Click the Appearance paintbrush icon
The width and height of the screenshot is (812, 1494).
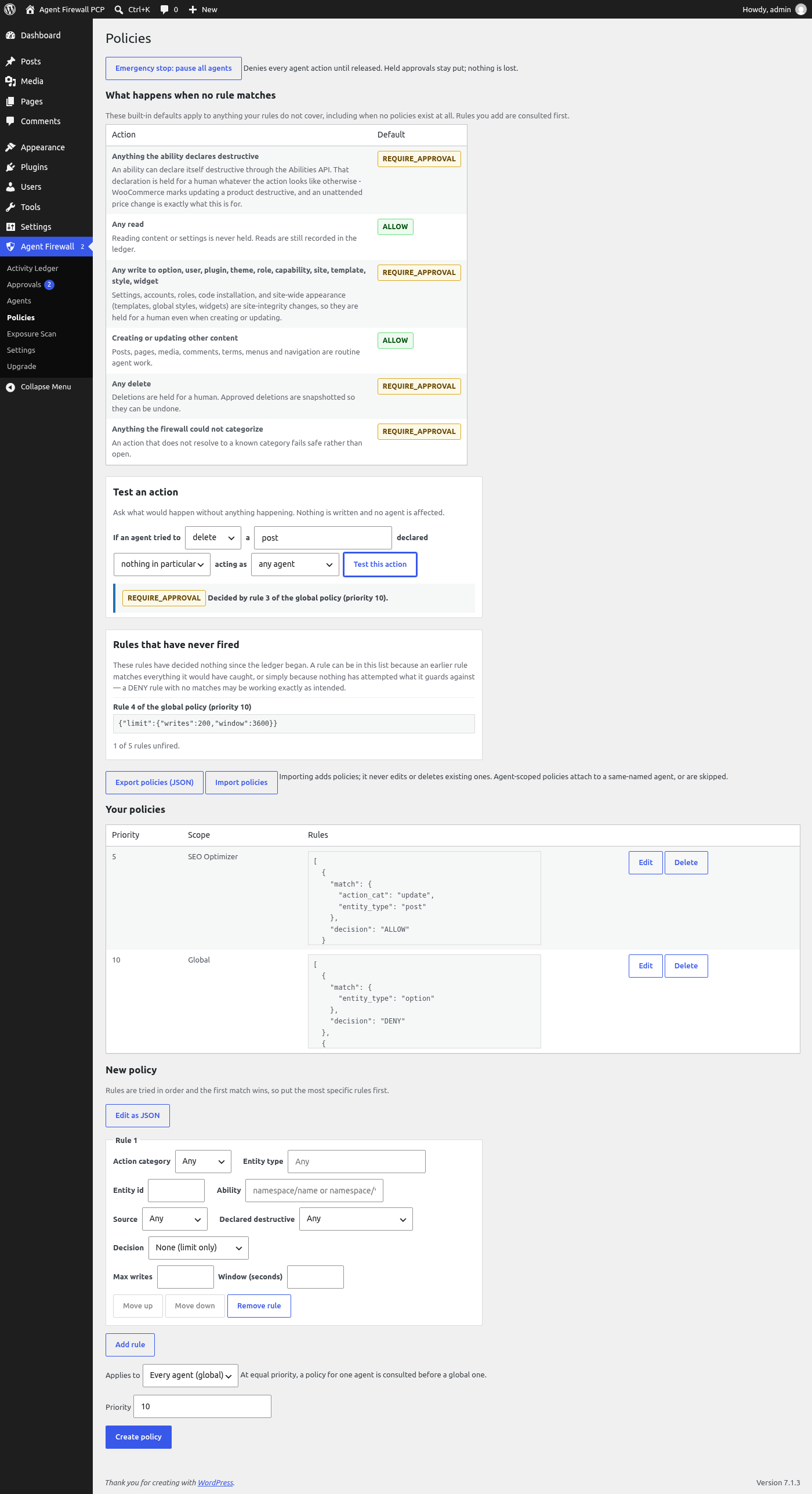click(10, 147)
